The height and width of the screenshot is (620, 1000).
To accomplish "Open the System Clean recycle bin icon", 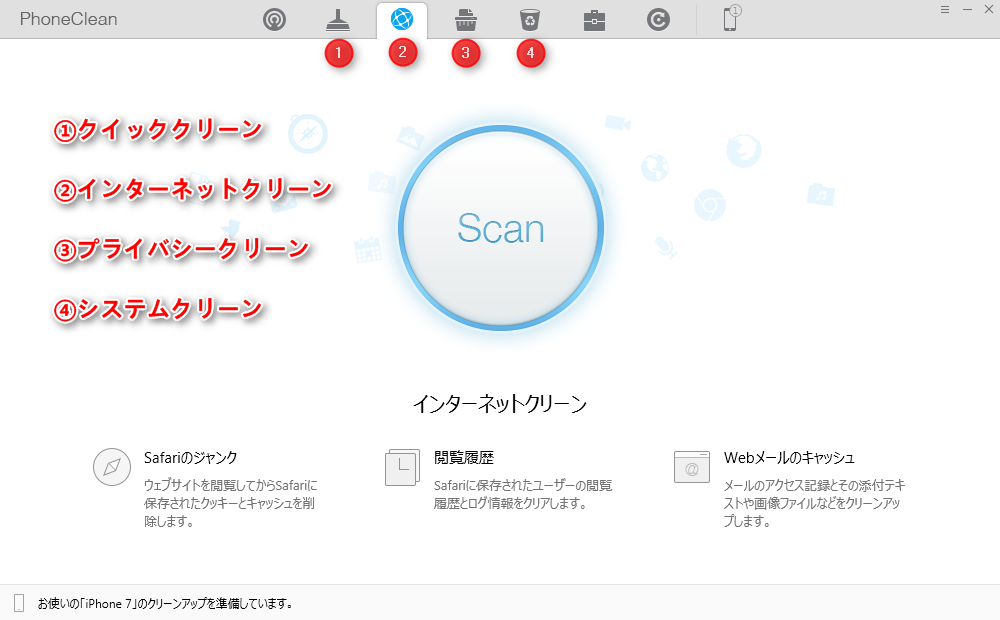I will click(x=530, y=20).
